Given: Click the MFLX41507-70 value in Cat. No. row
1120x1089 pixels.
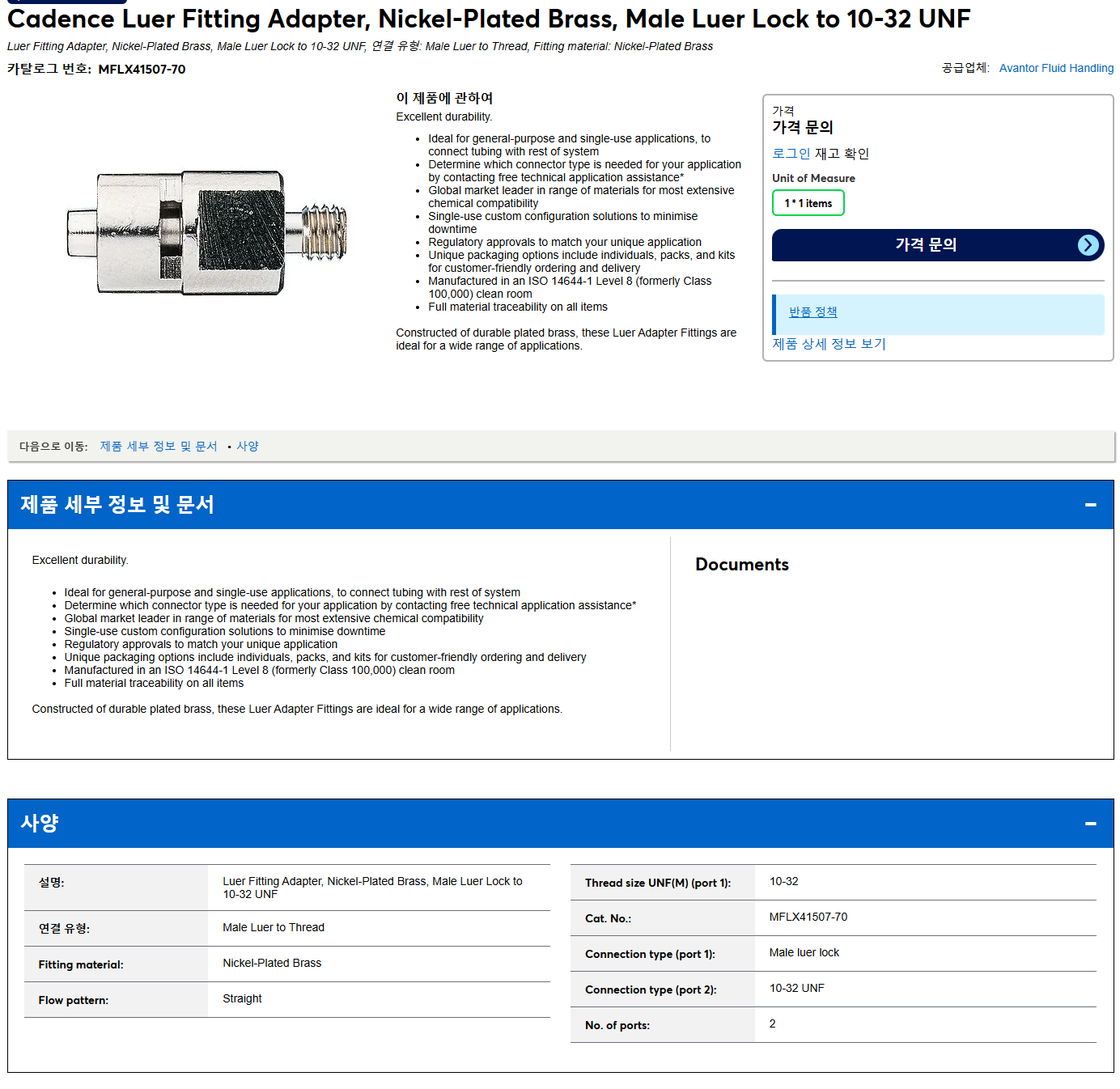Looking at the screenshot, I should tap(808, 917).
